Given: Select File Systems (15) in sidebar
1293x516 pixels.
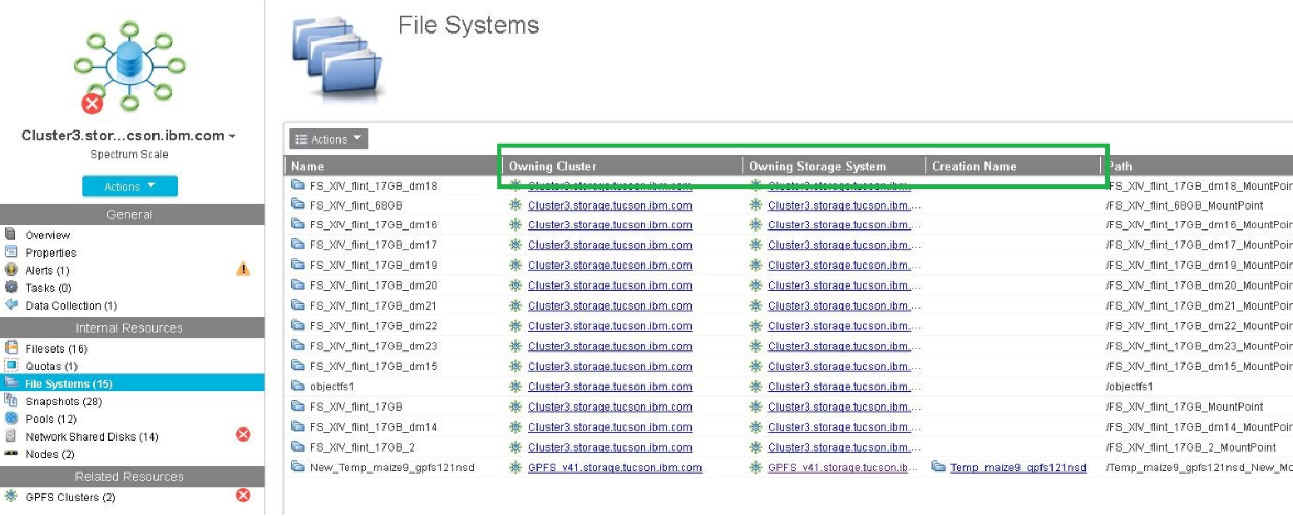Looking at the screenshot, I should 132,383.
